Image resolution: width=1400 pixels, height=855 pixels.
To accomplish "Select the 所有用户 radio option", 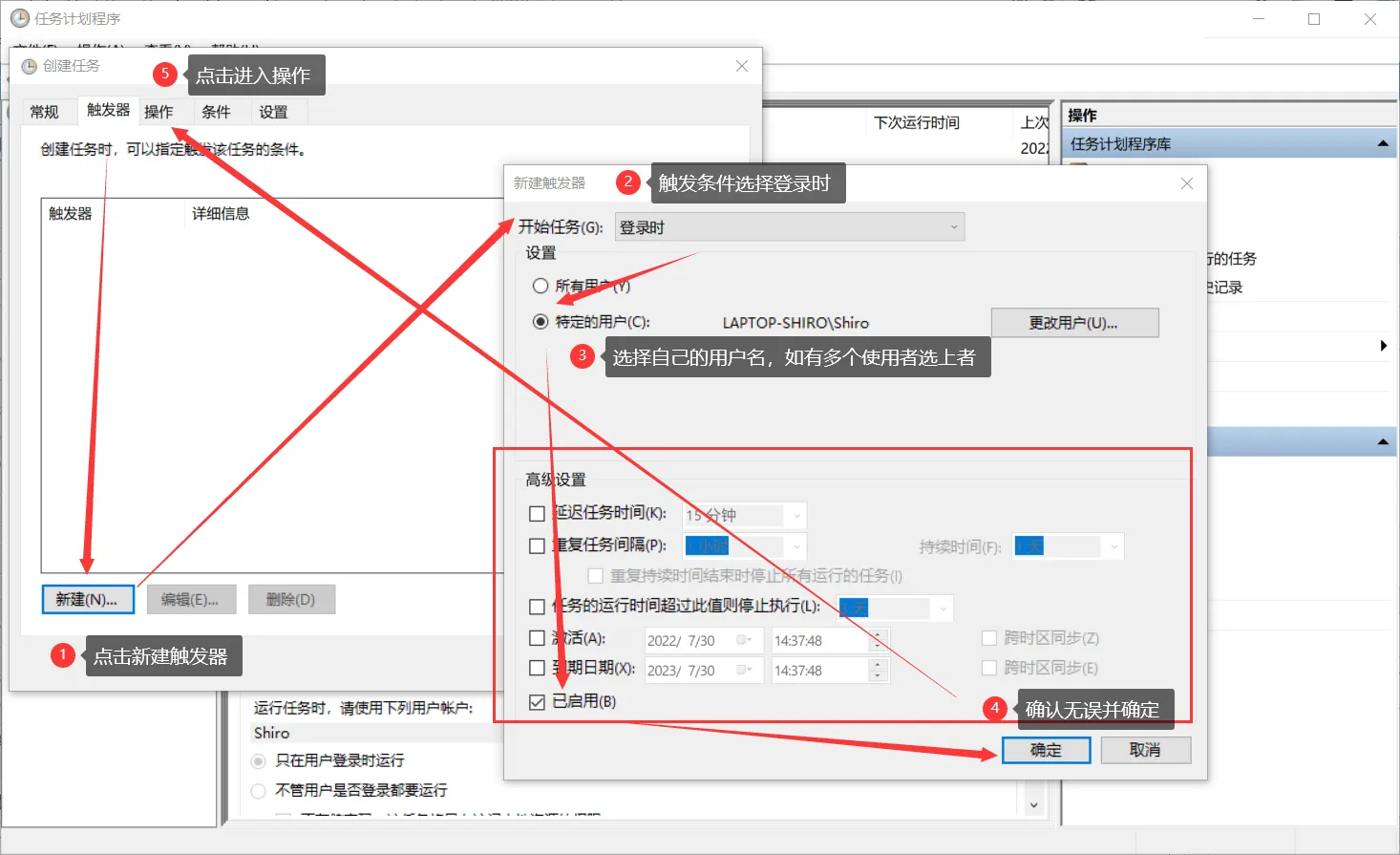I will click(541, 286).
